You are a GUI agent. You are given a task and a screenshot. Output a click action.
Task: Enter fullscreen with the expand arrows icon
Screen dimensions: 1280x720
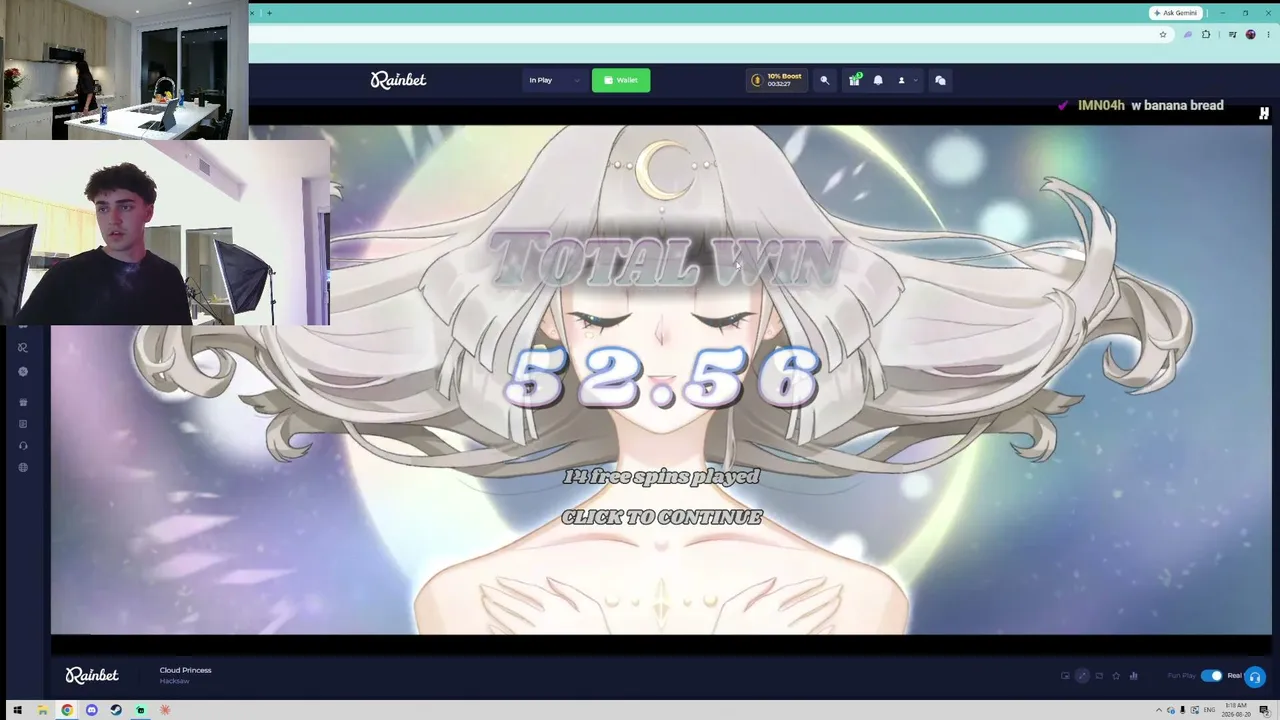coord(1082,676)
